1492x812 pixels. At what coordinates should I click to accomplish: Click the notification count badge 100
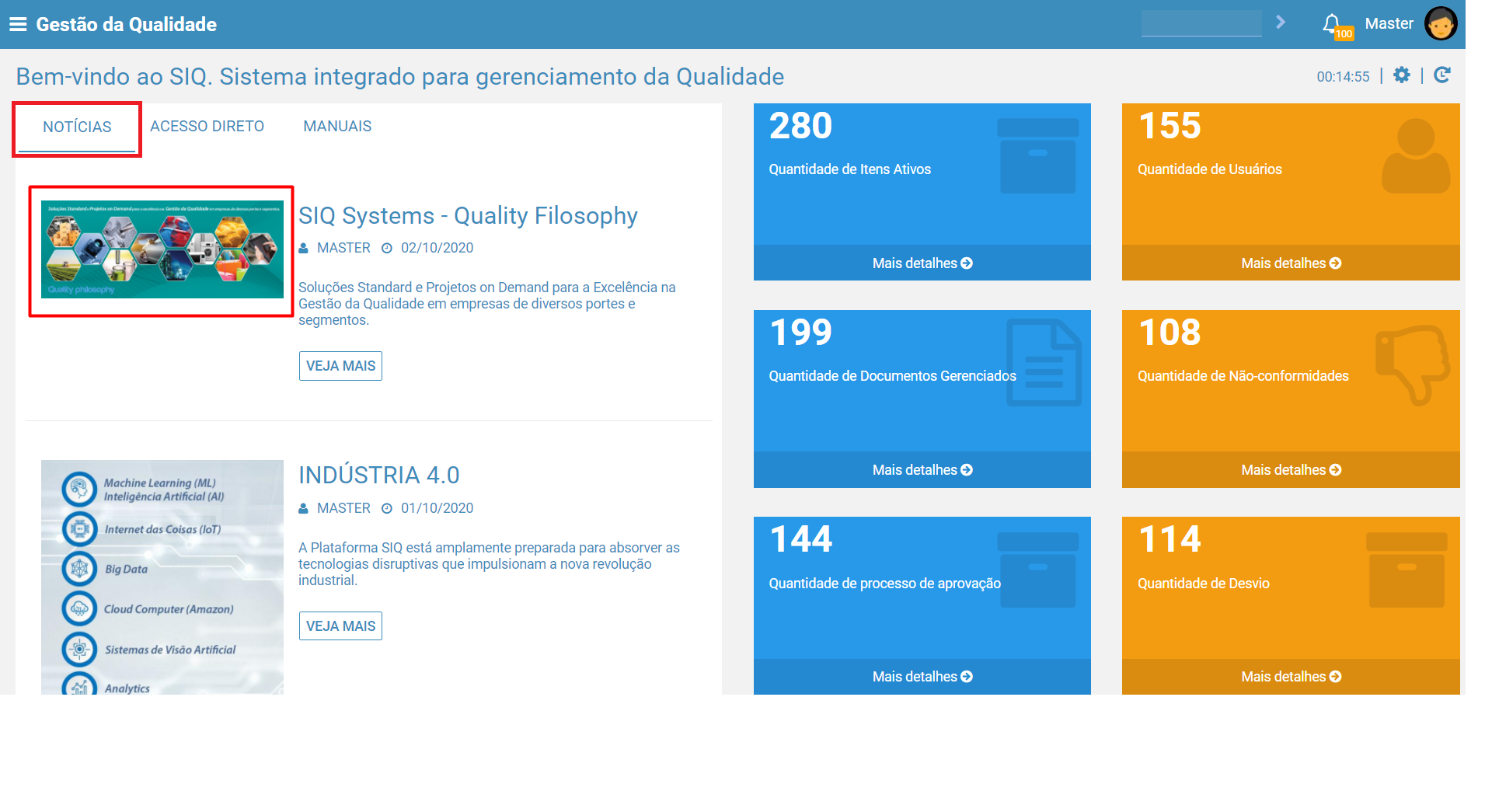click(1344, 33)
